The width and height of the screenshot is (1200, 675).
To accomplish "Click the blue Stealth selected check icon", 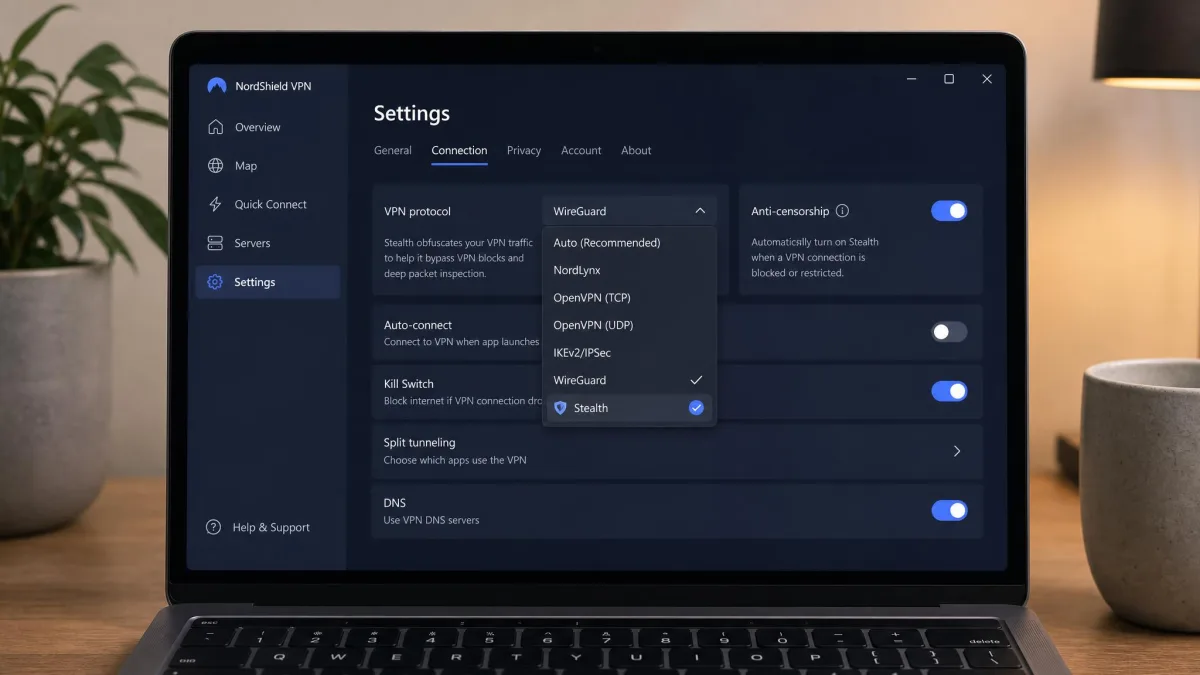I will pos(696,408).
